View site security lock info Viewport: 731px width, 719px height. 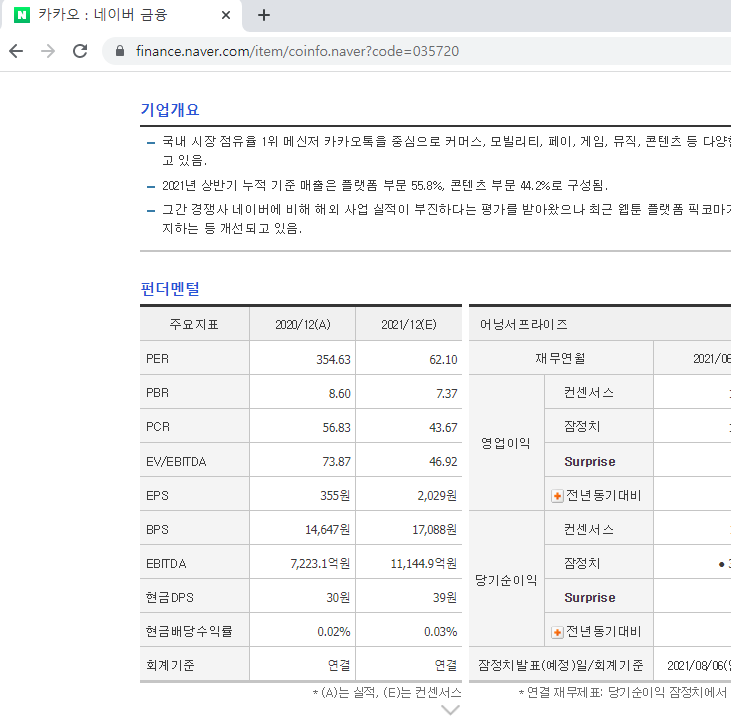pos(120,51)
